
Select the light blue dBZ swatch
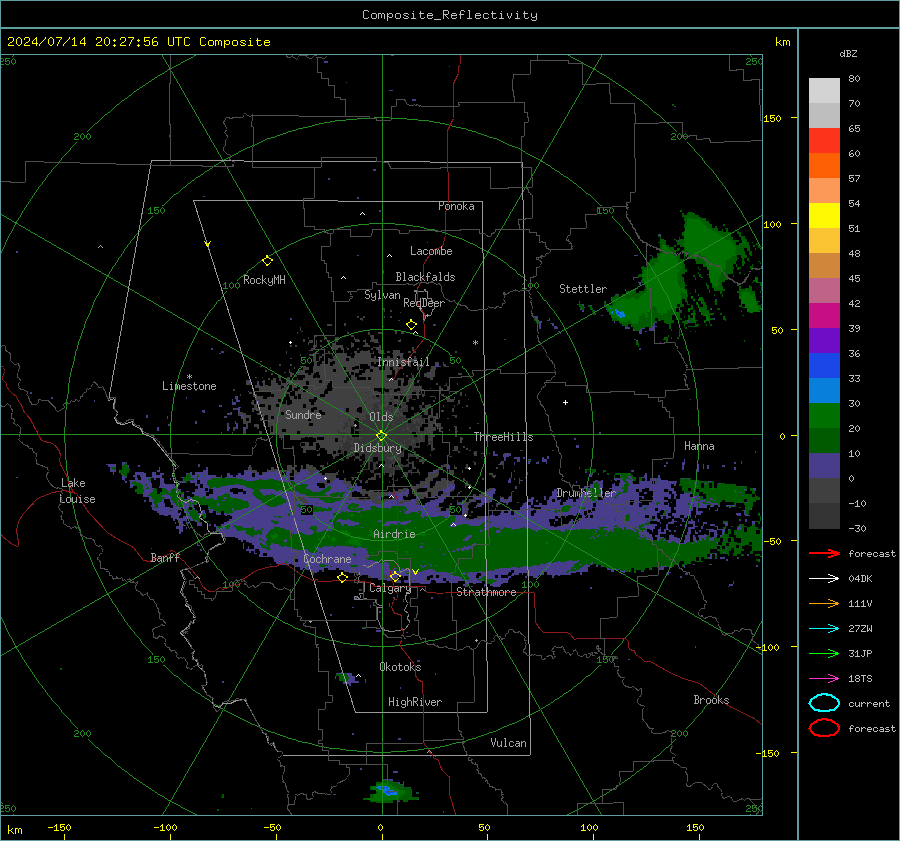824,391
